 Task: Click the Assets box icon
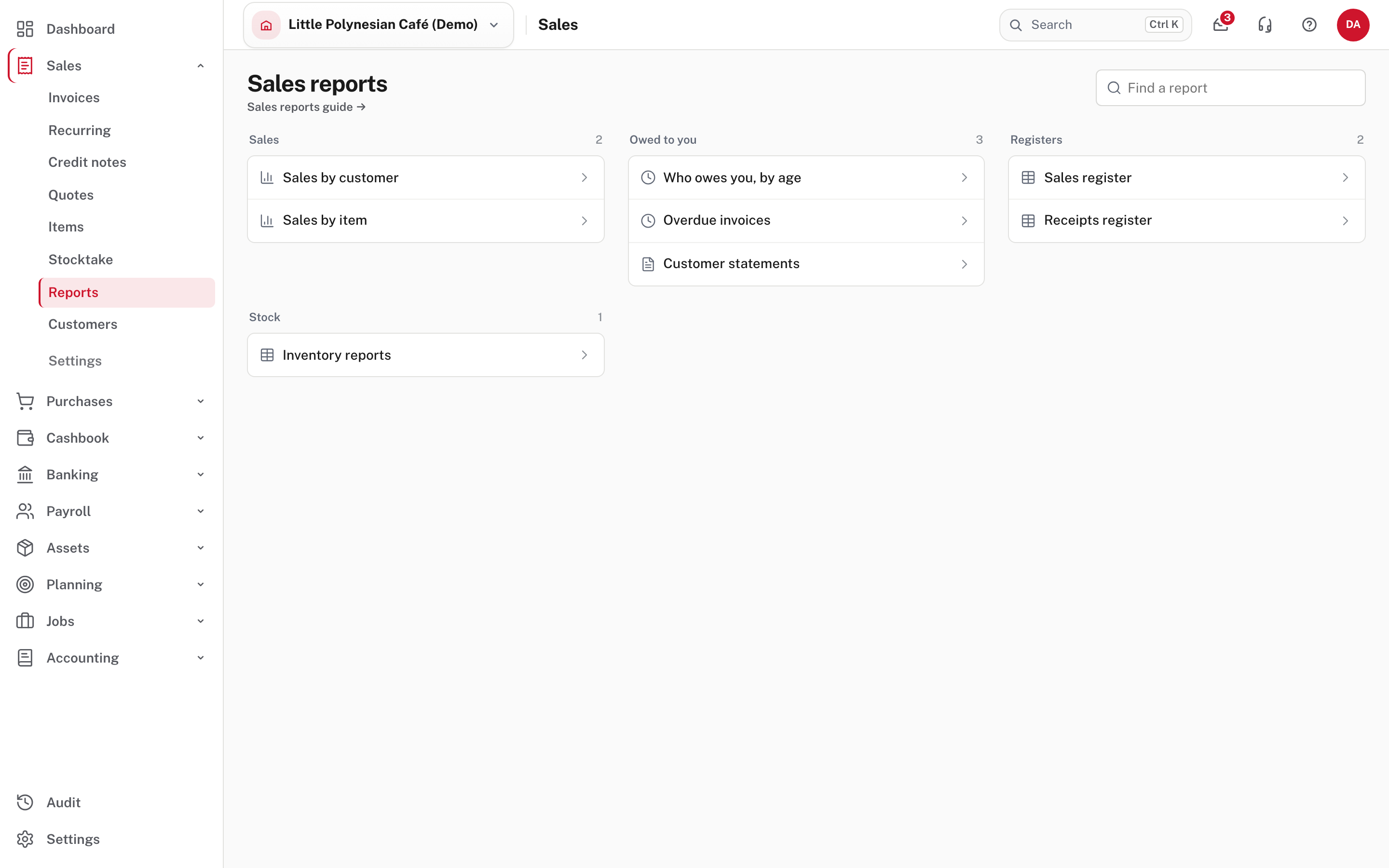coord(25,548)
